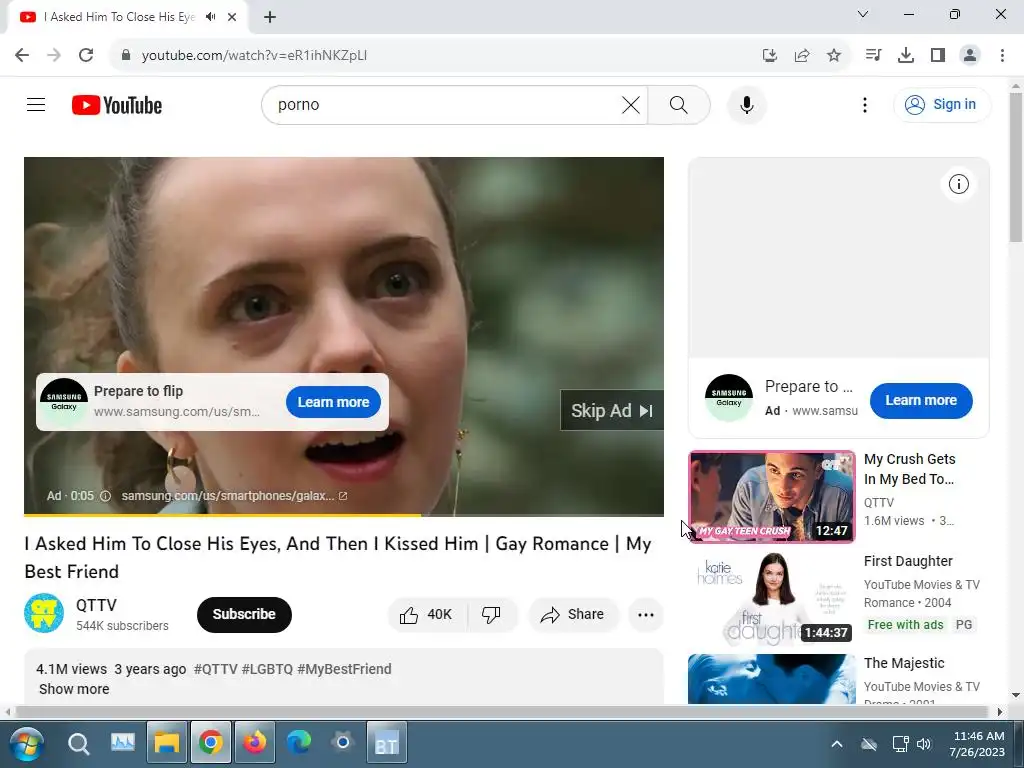Reload the current page
1024x768 pixels.
[86, 55]
